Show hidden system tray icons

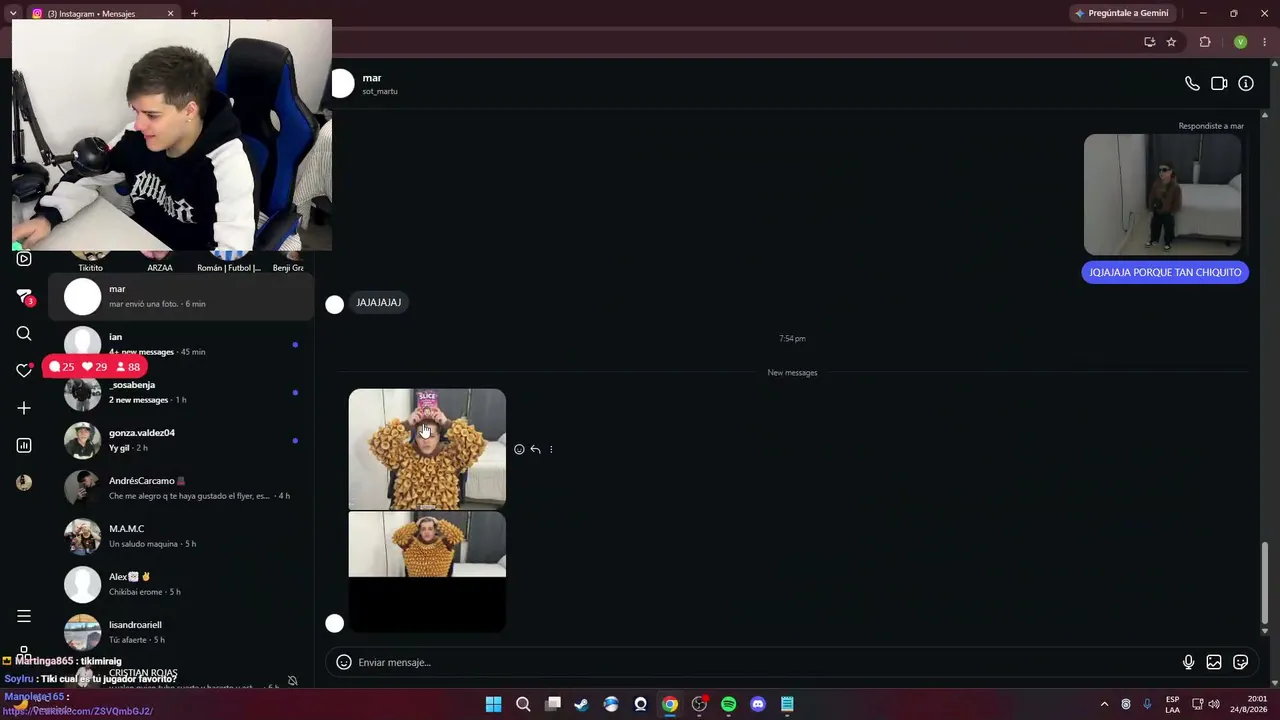click(x=1104, y=704)
